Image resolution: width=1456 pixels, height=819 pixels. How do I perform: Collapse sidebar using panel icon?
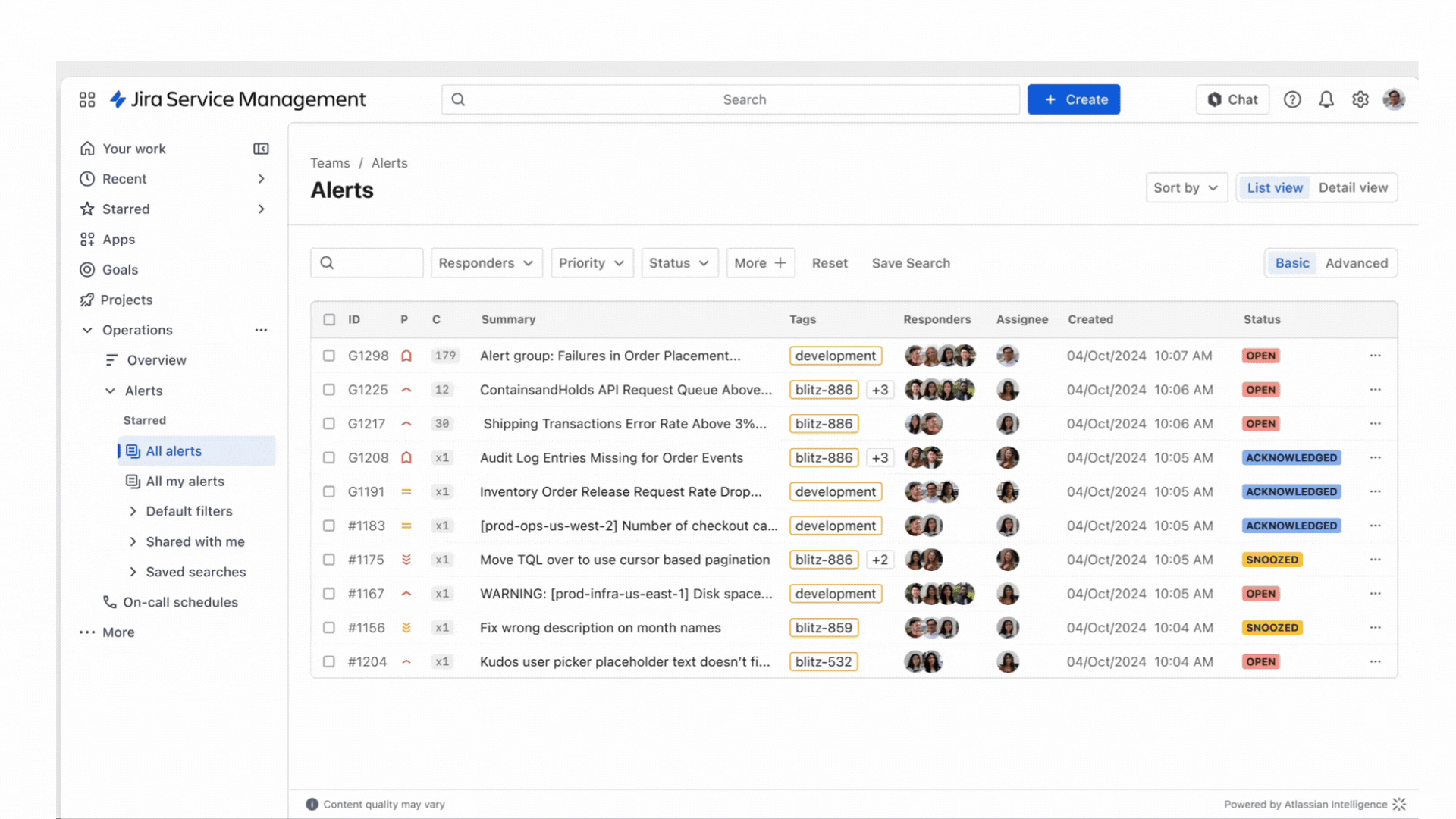tap(261, 149)
